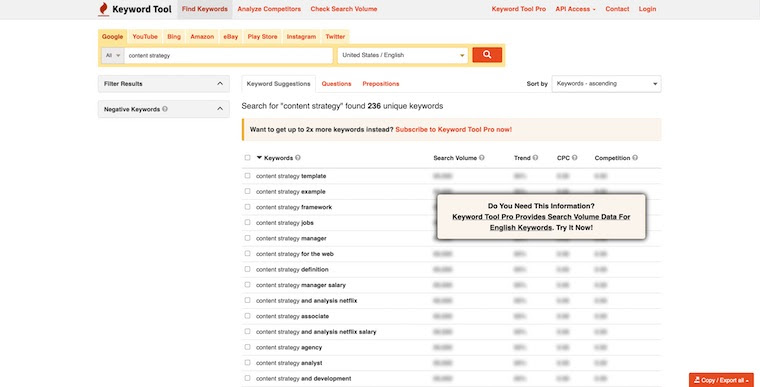Screen dimensions: 760x387
Task: Click the content strategy search field
Action: pos(228,55)
